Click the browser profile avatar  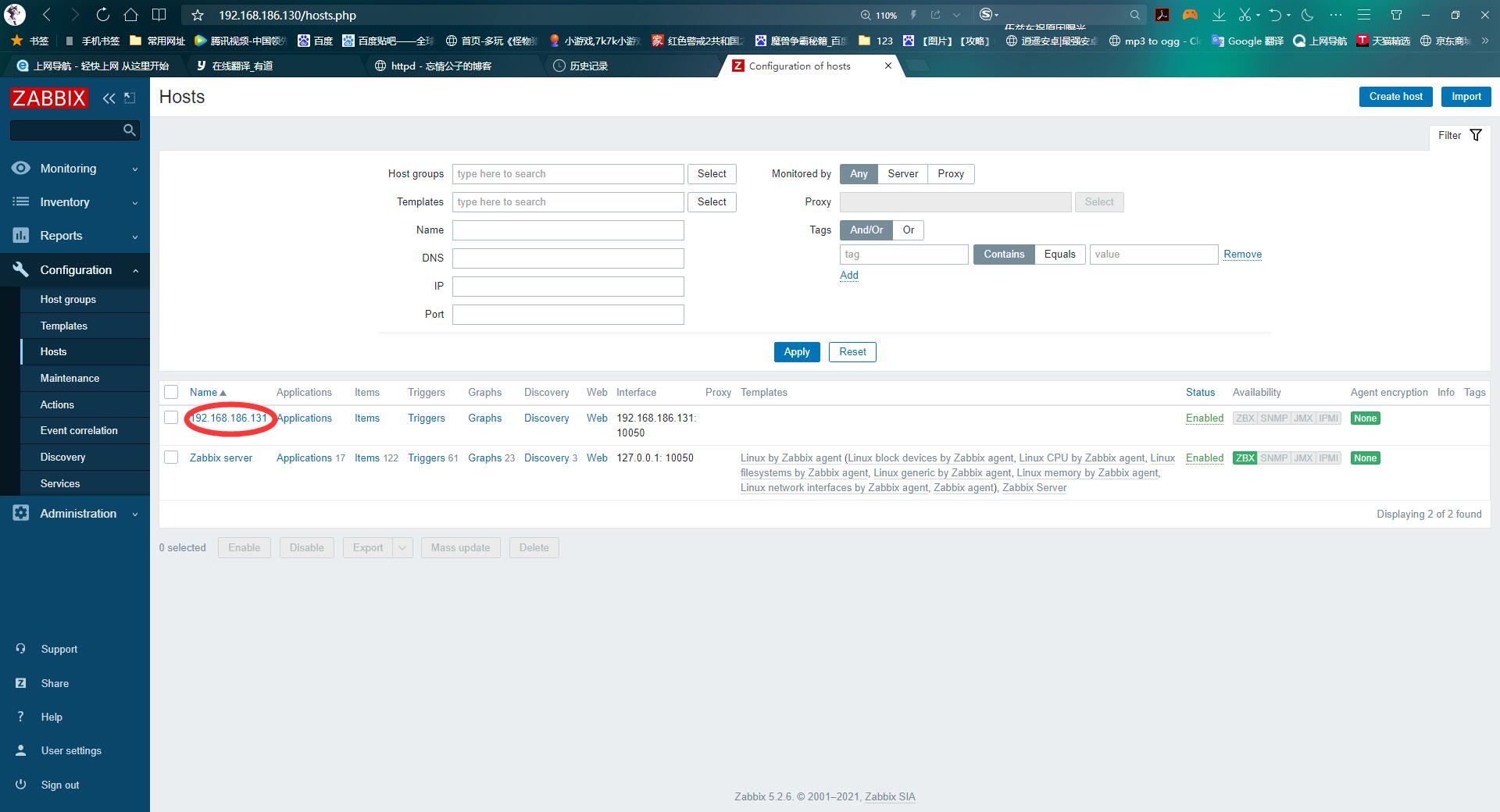[15, 15]
